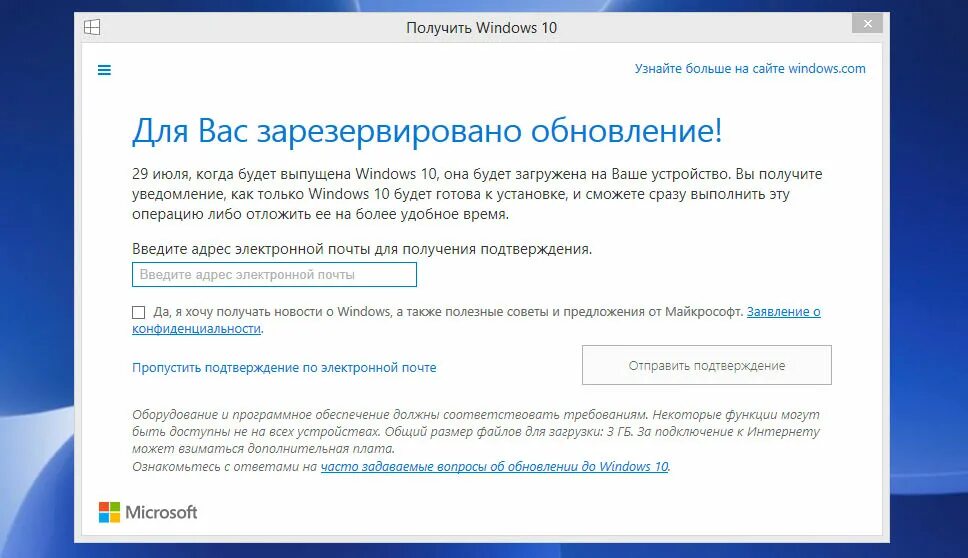Viewport: 968px width, 558px height.
Task: Enable the Windows news subscription checkbox
Action: click(x=139, y=312)
